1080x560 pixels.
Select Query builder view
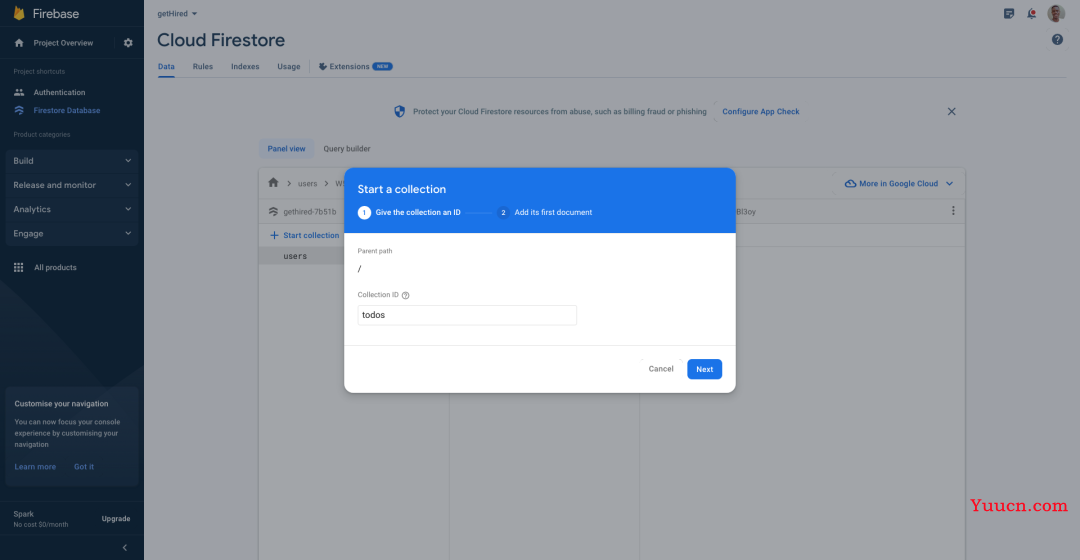click(x=347, y=149)
